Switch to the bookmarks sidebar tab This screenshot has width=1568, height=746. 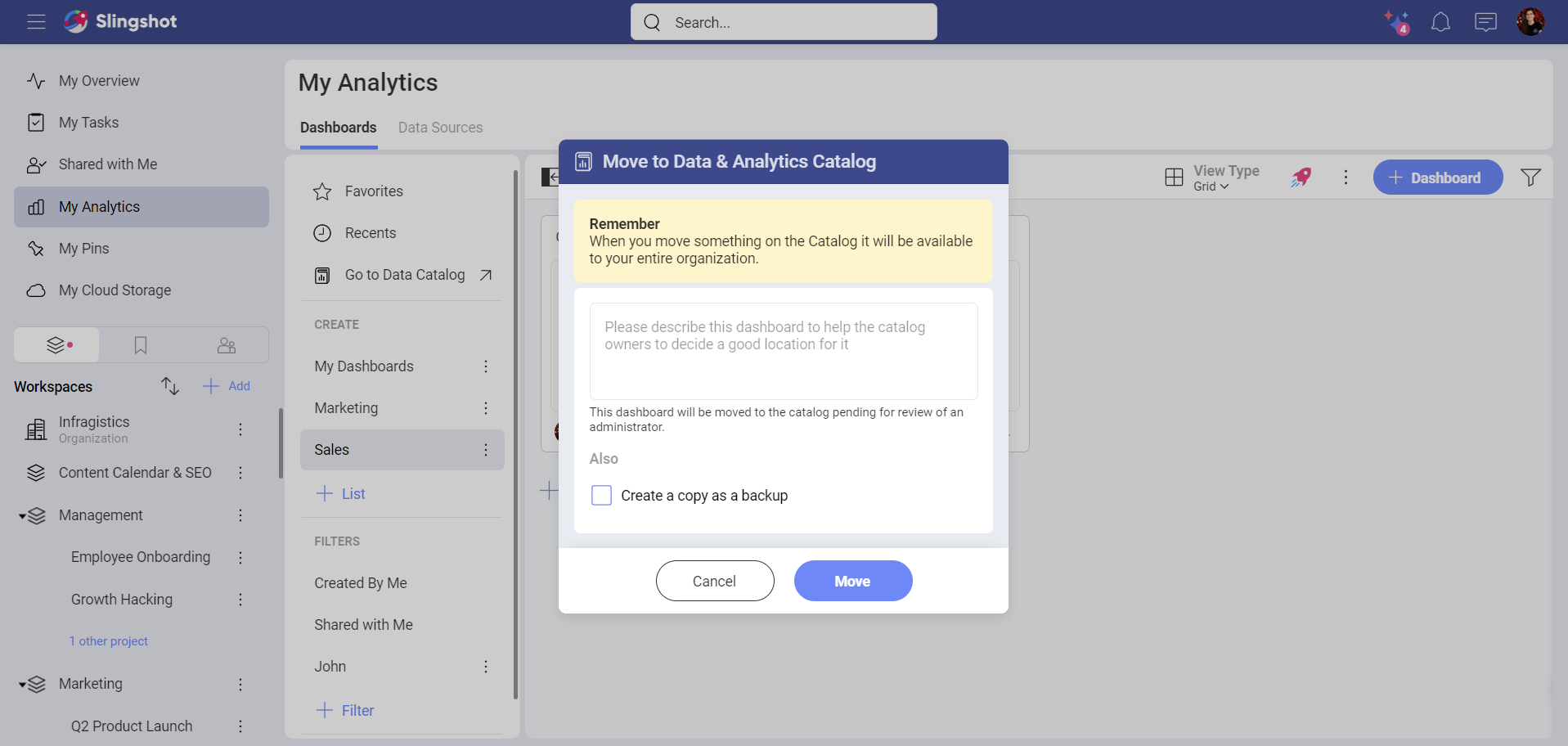tap(141, 345)
